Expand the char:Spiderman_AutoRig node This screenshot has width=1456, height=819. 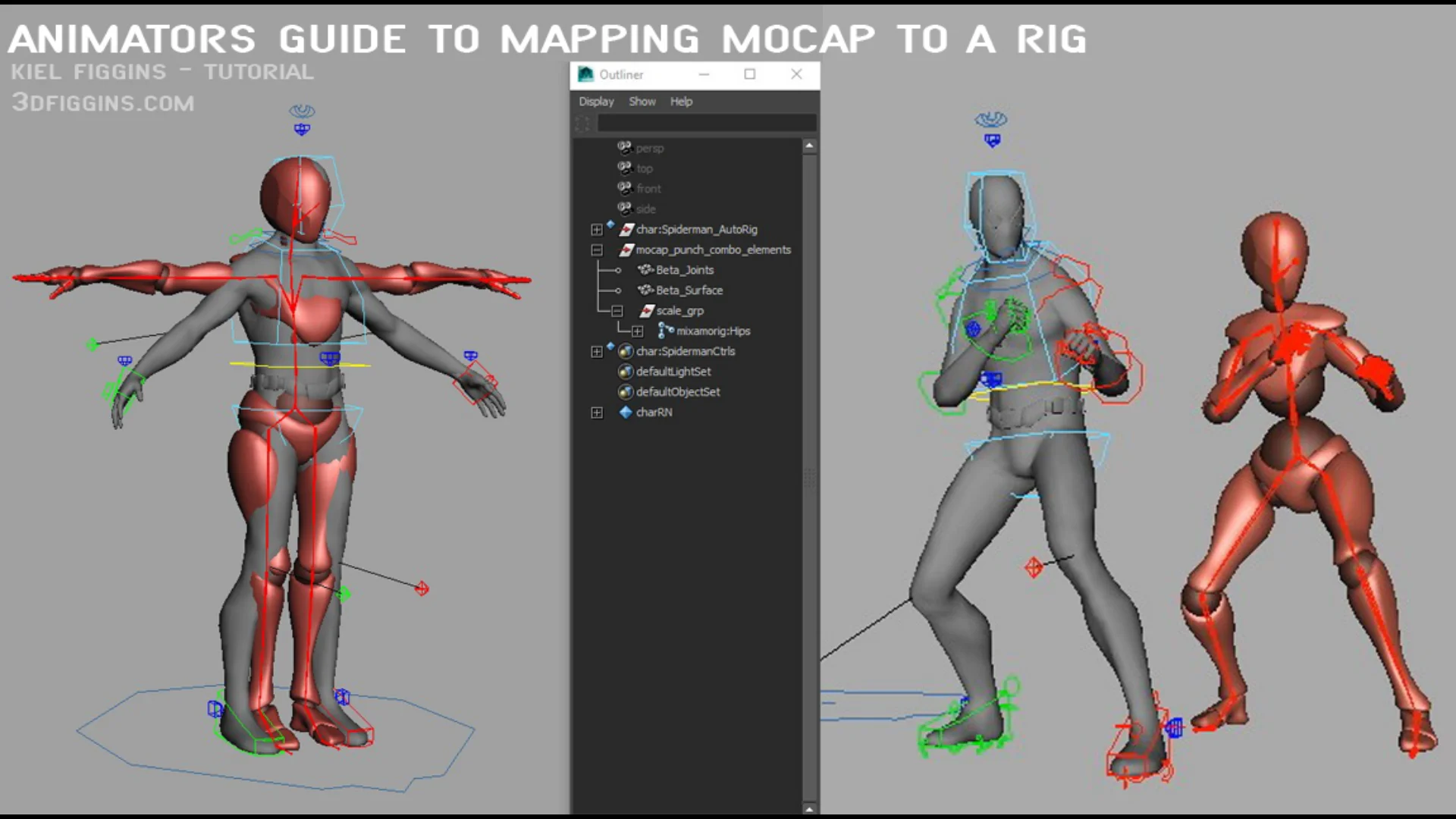pos(597,230)
